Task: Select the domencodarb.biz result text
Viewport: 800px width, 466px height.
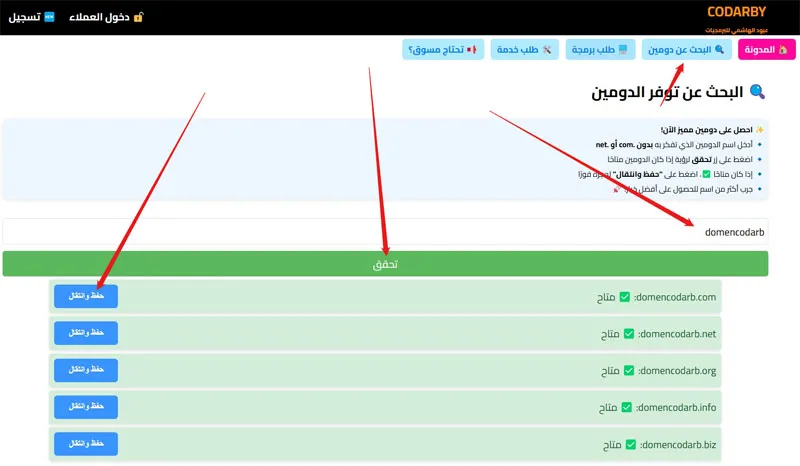Action: [x=678, y=445]
